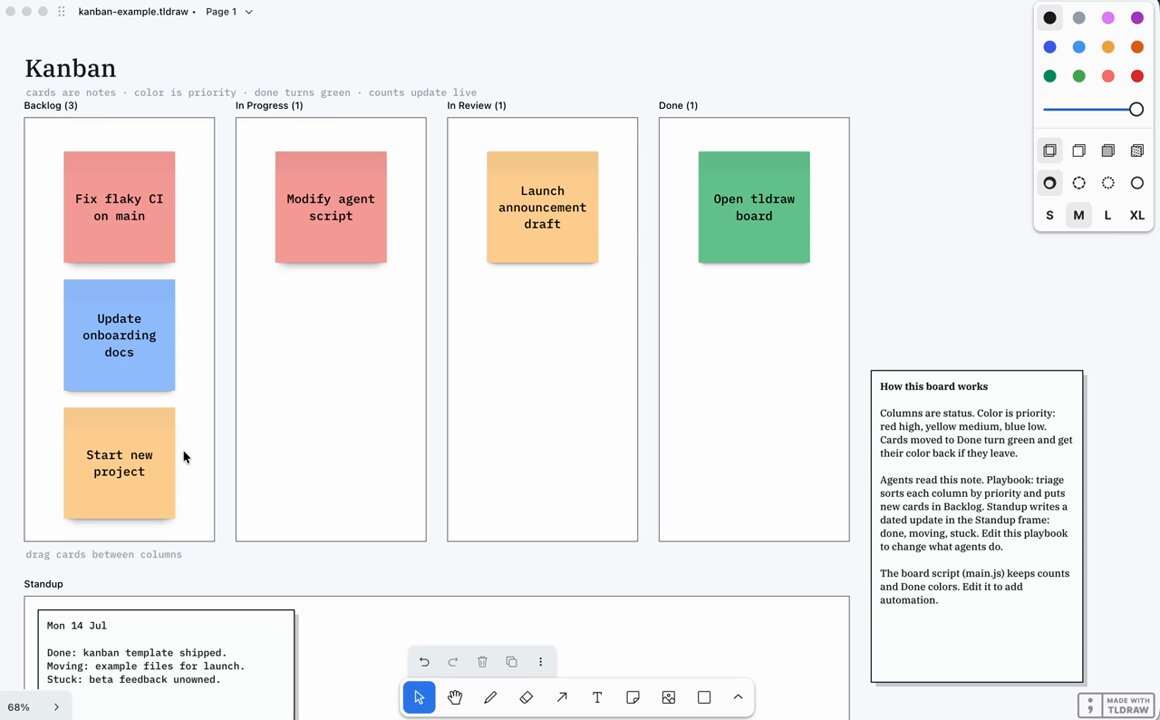The height and width of the screenshot is (720, 1160).
Task: Click the kanban-example.tldraw file name
Action: pyautogui.click(x=133, y=12)
